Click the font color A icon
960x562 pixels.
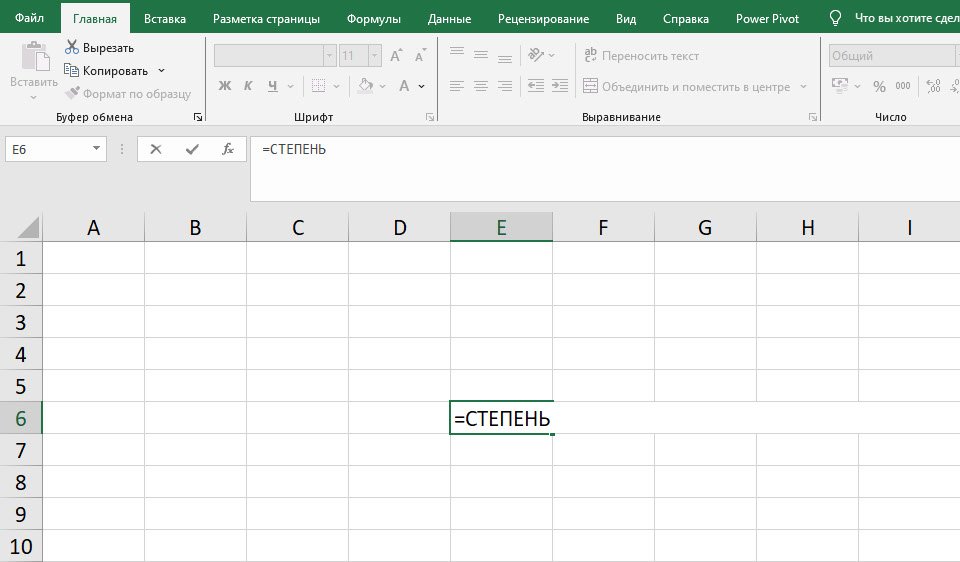pyautogui.click(x=403, y=86)
